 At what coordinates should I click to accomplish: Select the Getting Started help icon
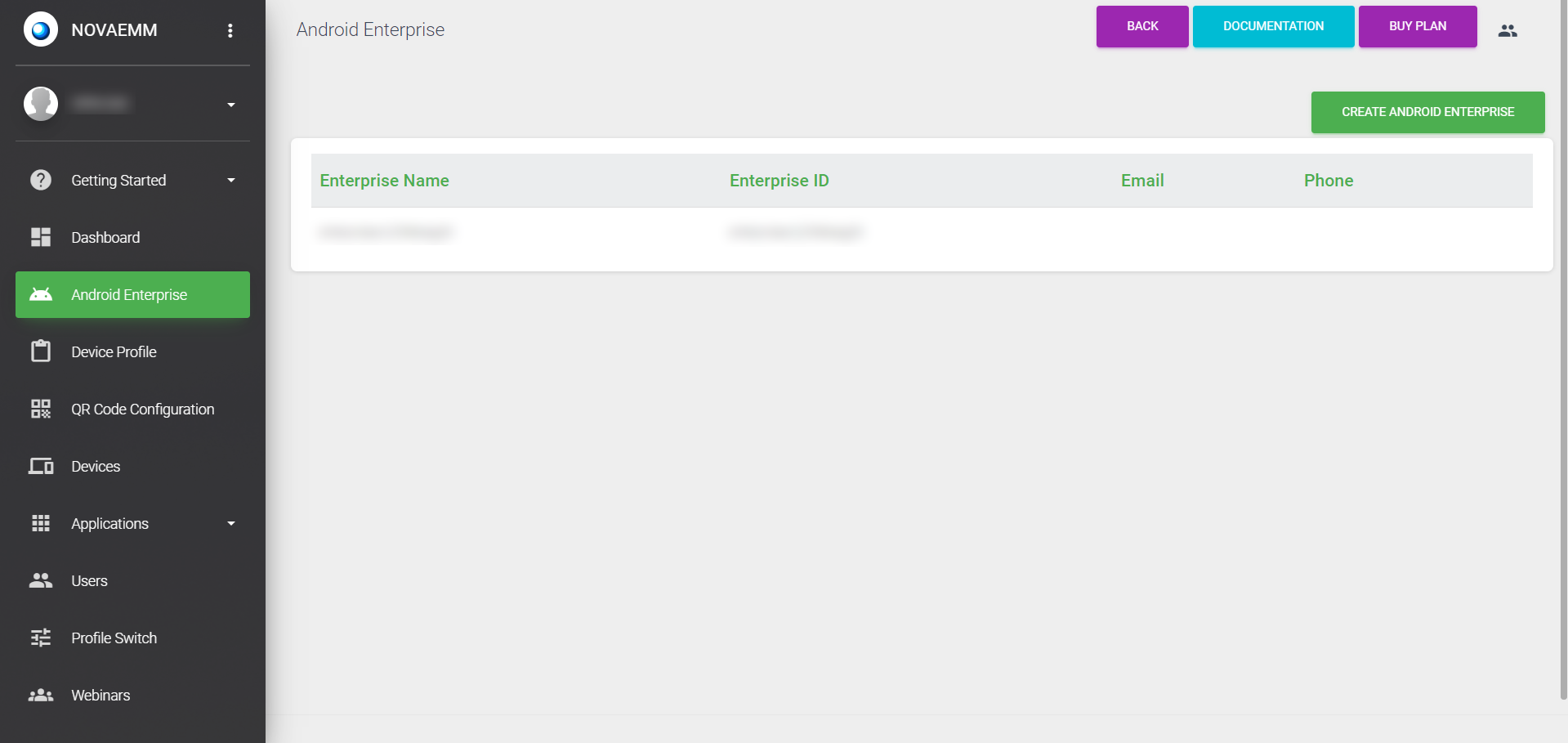click(x=41, y=180)
